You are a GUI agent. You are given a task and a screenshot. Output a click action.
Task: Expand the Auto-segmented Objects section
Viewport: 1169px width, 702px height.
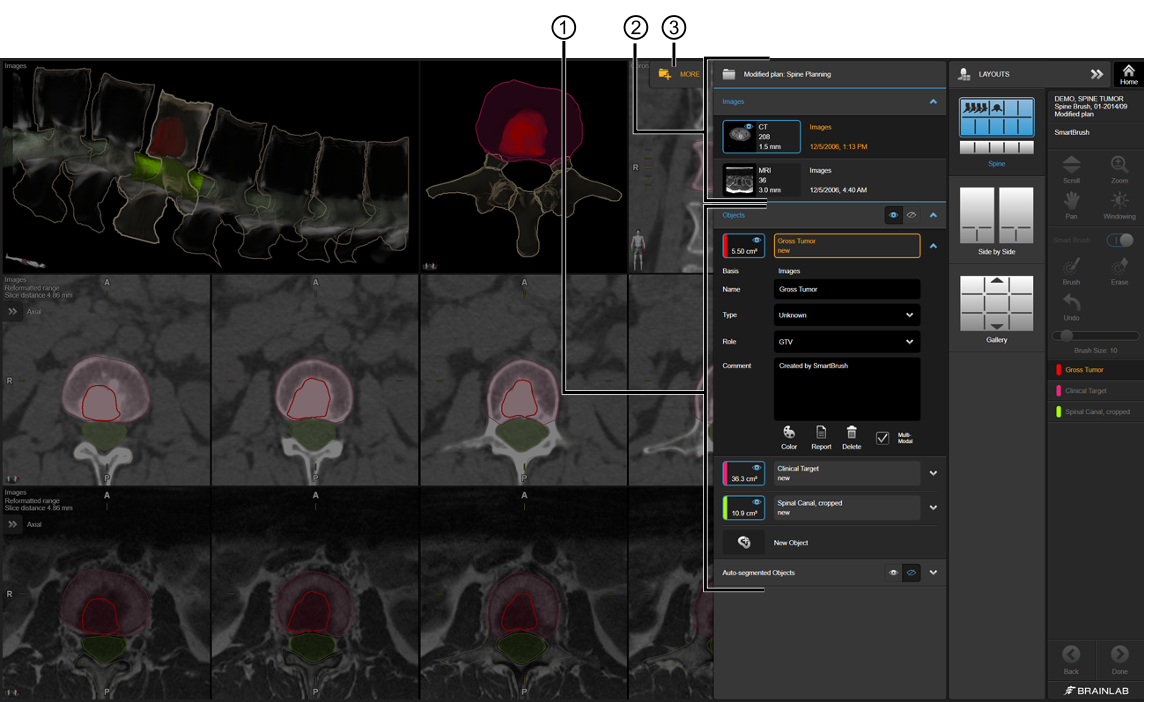tap(933, 572)
